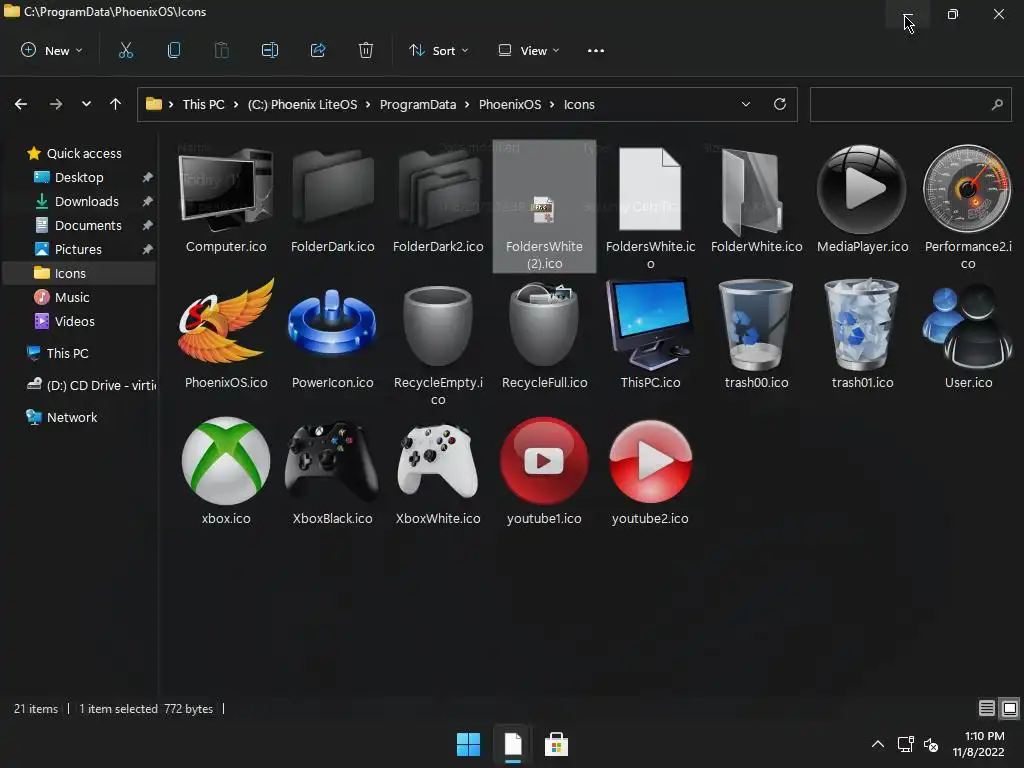
Task: Expand the address bar history dropdown
Action: point(746,104)
